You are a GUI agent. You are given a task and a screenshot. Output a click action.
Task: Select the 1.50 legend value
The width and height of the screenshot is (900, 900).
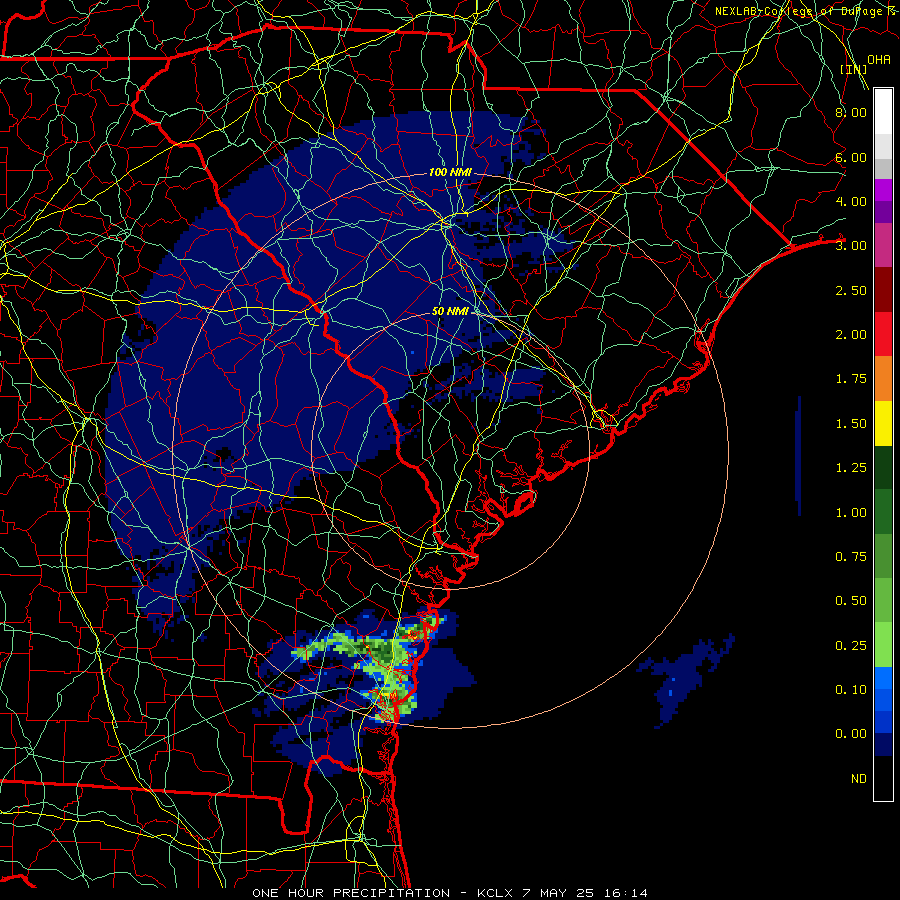coord(851,424)
